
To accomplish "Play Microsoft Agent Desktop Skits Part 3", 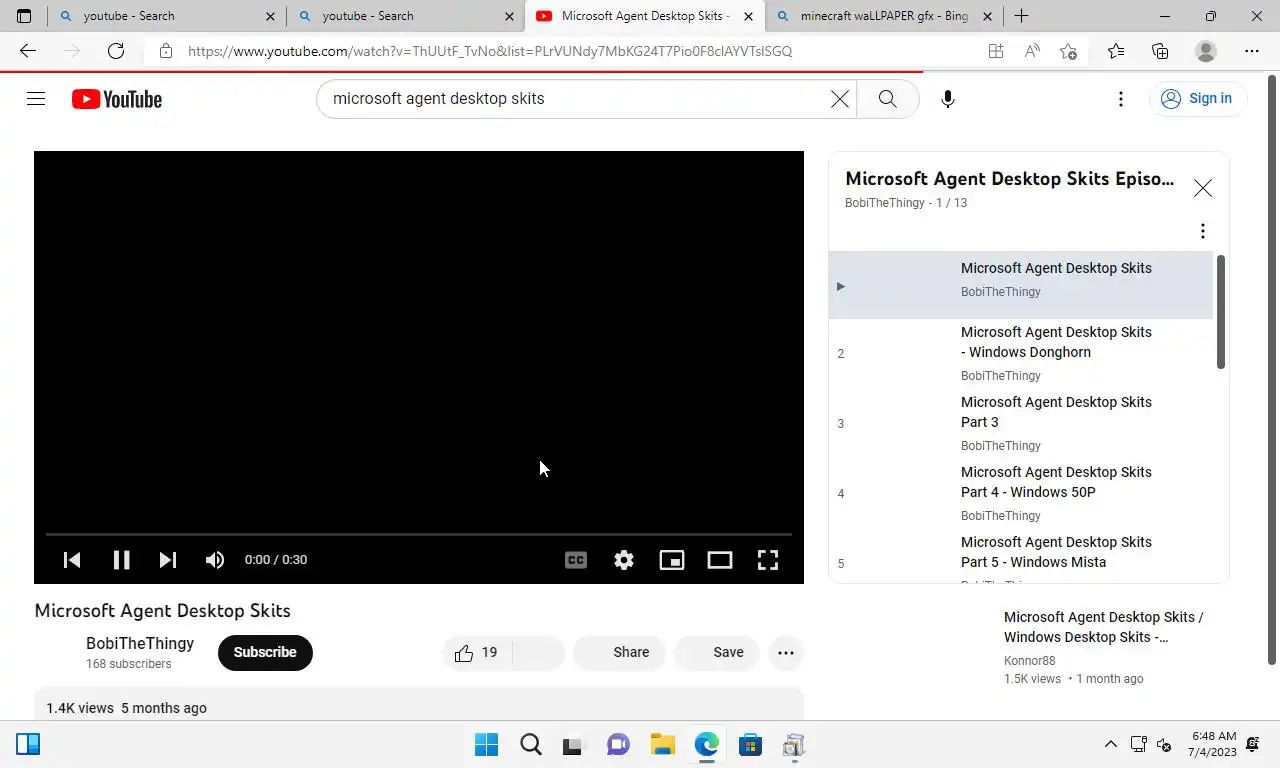I will click(1021, 423).
